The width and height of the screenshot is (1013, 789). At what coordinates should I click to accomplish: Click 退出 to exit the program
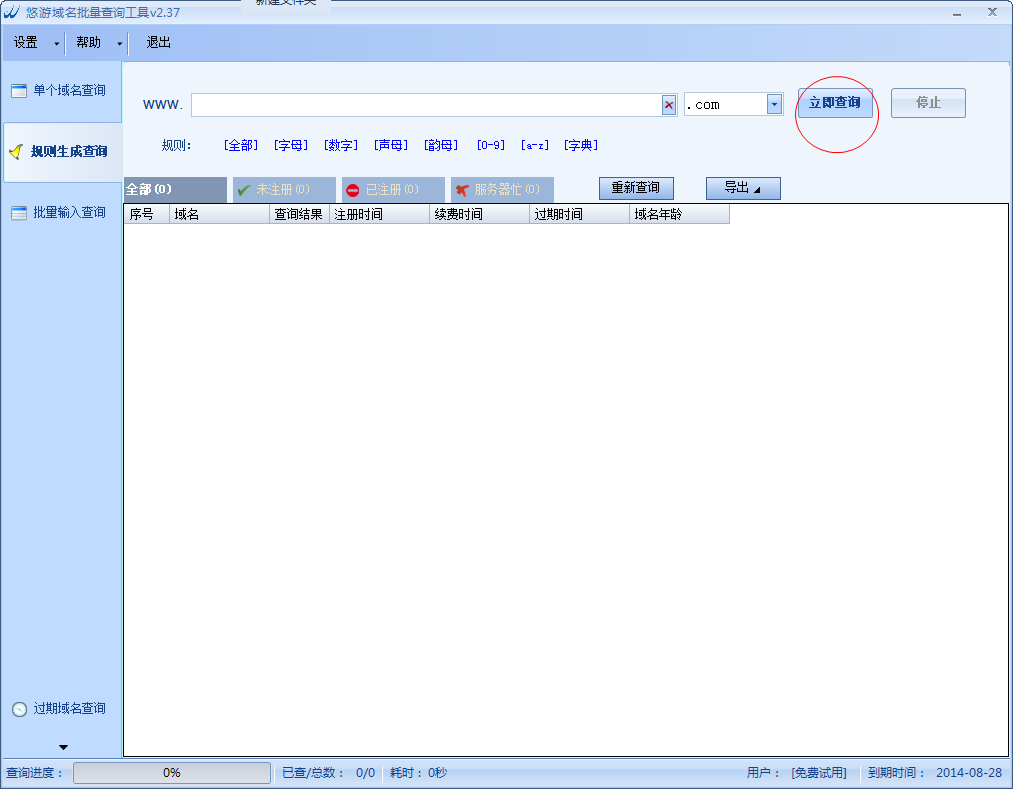coord(158,43)
